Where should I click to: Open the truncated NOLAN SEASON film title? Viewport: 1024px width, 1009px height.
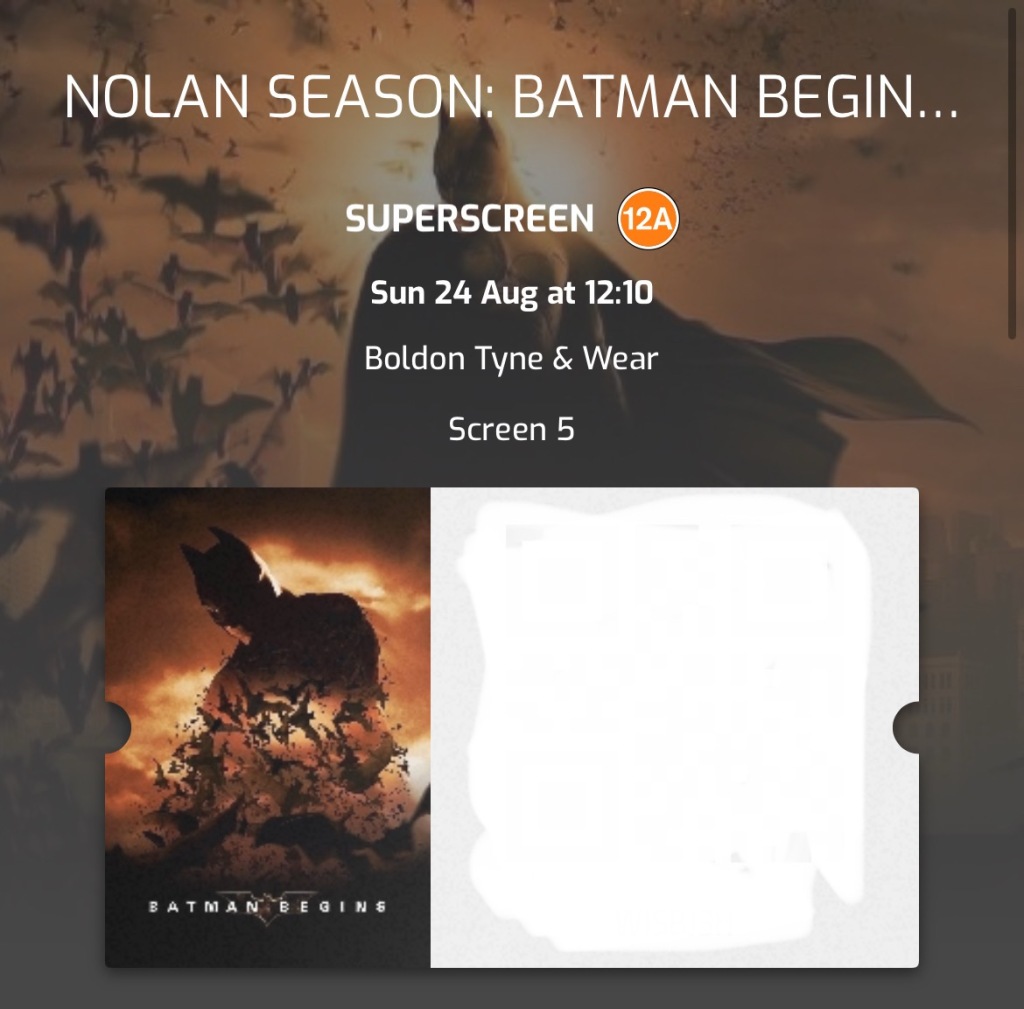(x=512, y=97)
